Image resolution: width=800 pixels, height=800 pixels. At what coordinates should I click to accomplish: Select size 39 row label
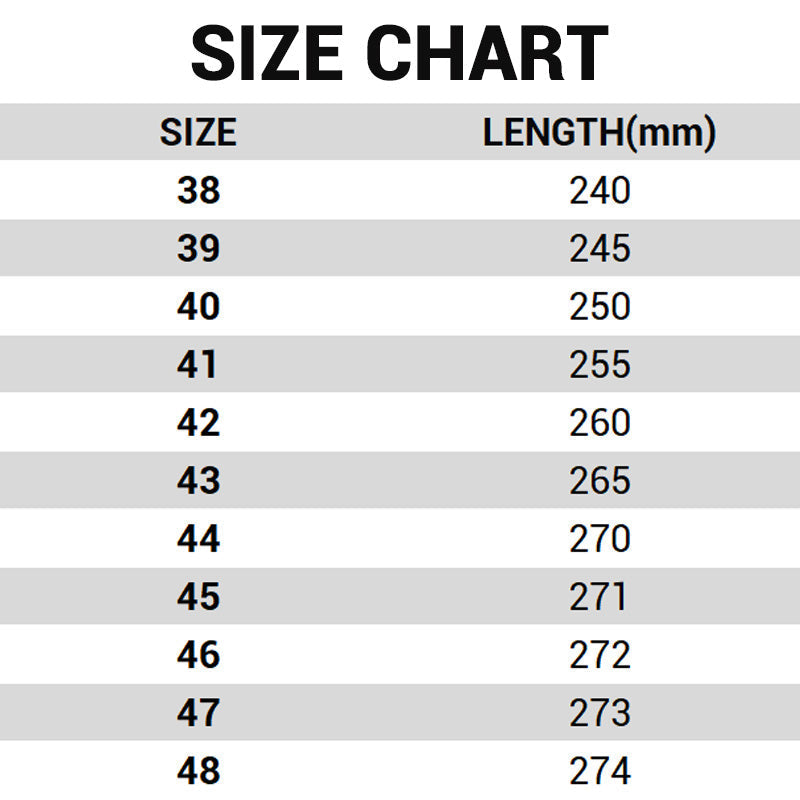pos(198,248)
